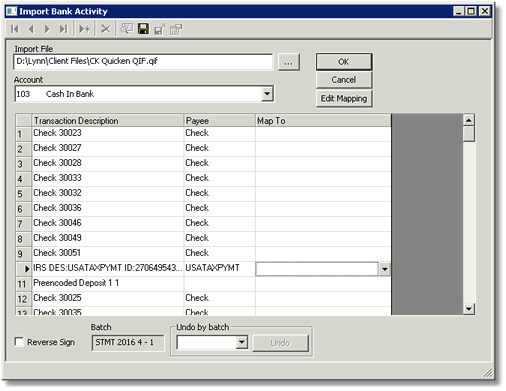
Task: Click the grayed save-and-close disk icon
Action: coord(160,29)
